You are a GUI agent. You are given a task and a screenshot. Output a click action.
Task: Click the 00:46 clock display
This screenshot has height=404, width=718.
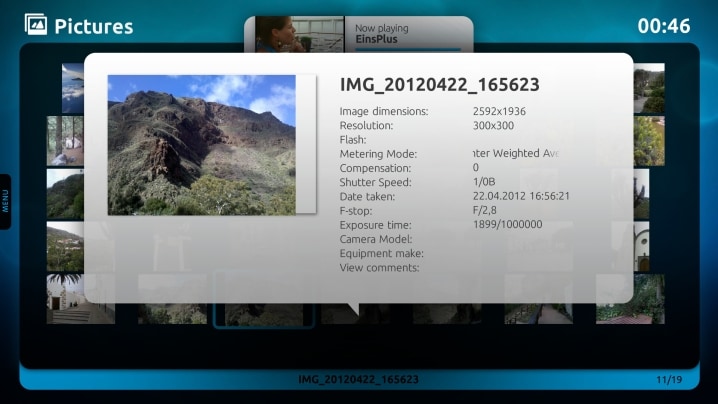[663, 26]
